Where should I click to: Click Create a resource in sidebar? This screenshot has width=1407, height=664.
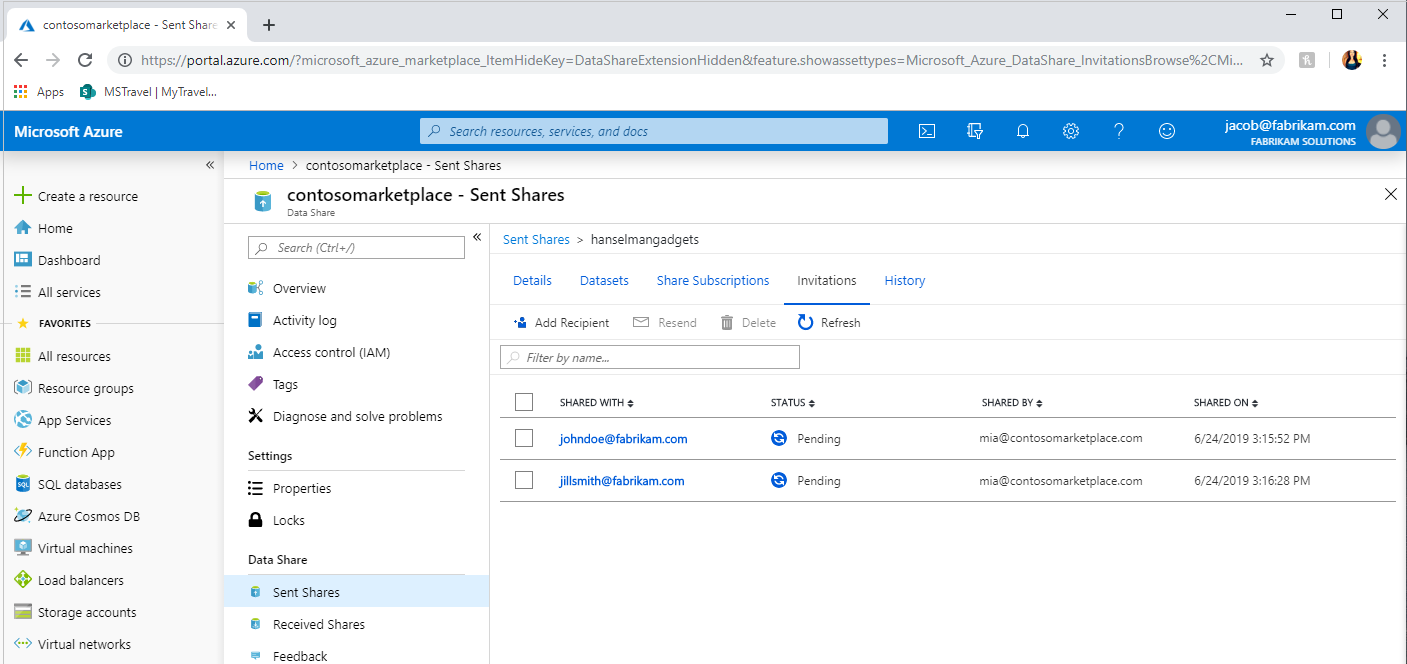pyautogui.click(x=88, y=197)
